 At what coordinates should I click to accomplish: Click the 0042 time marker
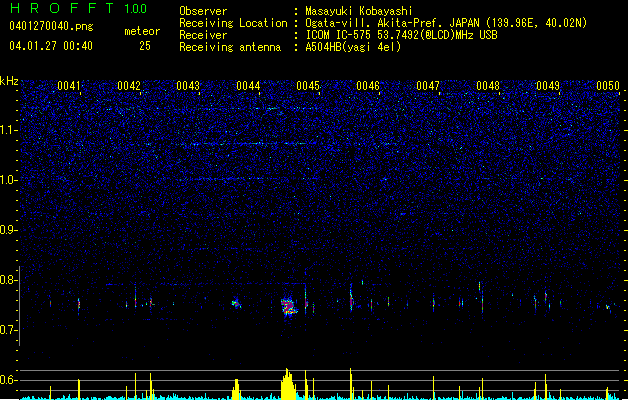[x=129, y=86]
